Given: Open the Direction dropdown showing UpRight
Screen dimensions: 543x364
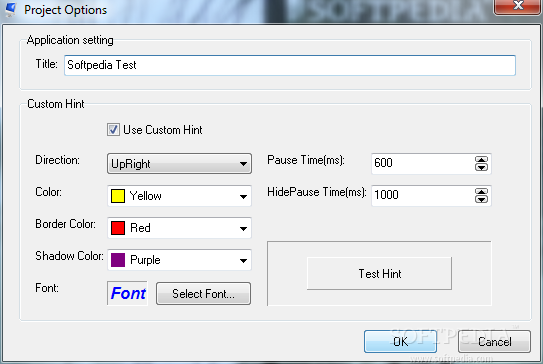Looking at the screenshot, I should pos(179,164).
